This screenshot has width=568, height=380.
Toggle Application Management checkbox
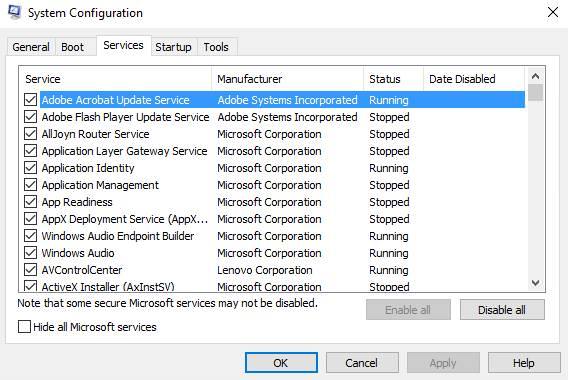tap(30, 185)
